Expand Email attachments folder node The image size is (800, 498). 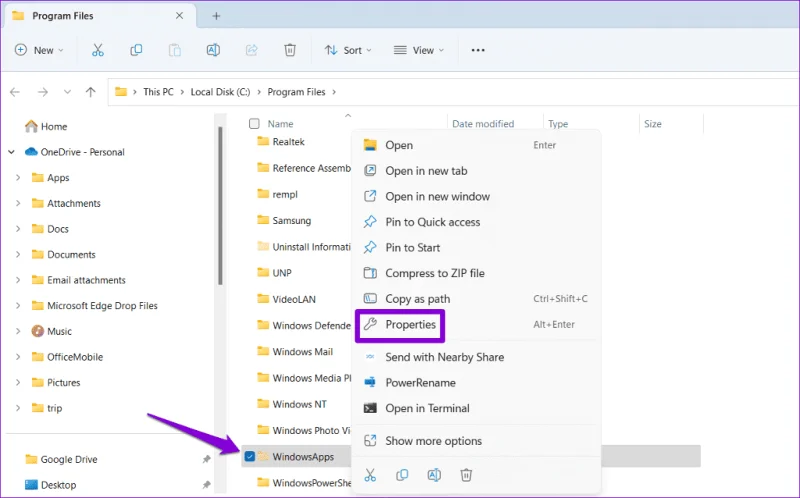click(18, 280)
